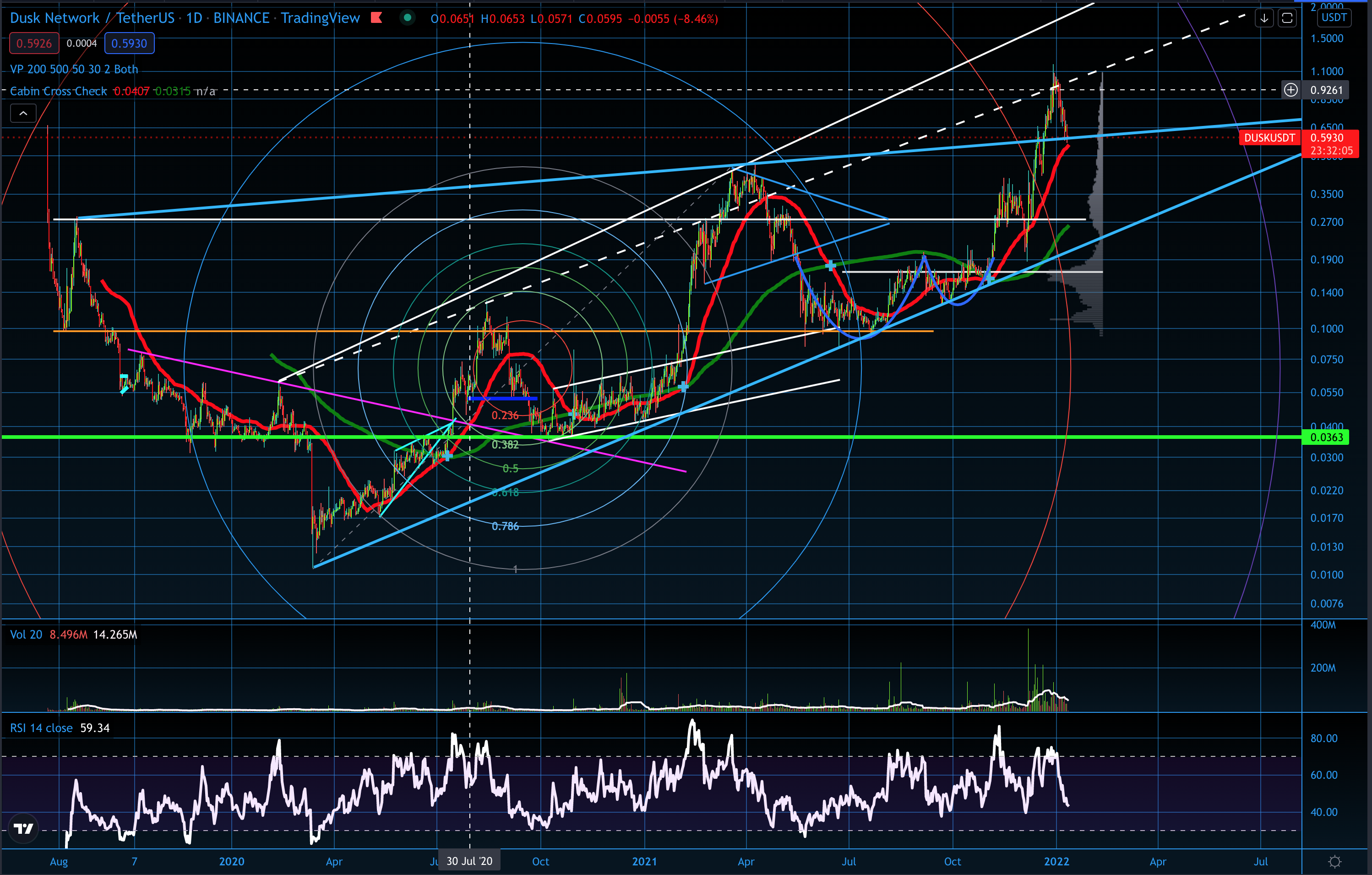Click the red sell price 0.5926 button
This screenshot has width=1372, height=875.
tap(34, 44)
